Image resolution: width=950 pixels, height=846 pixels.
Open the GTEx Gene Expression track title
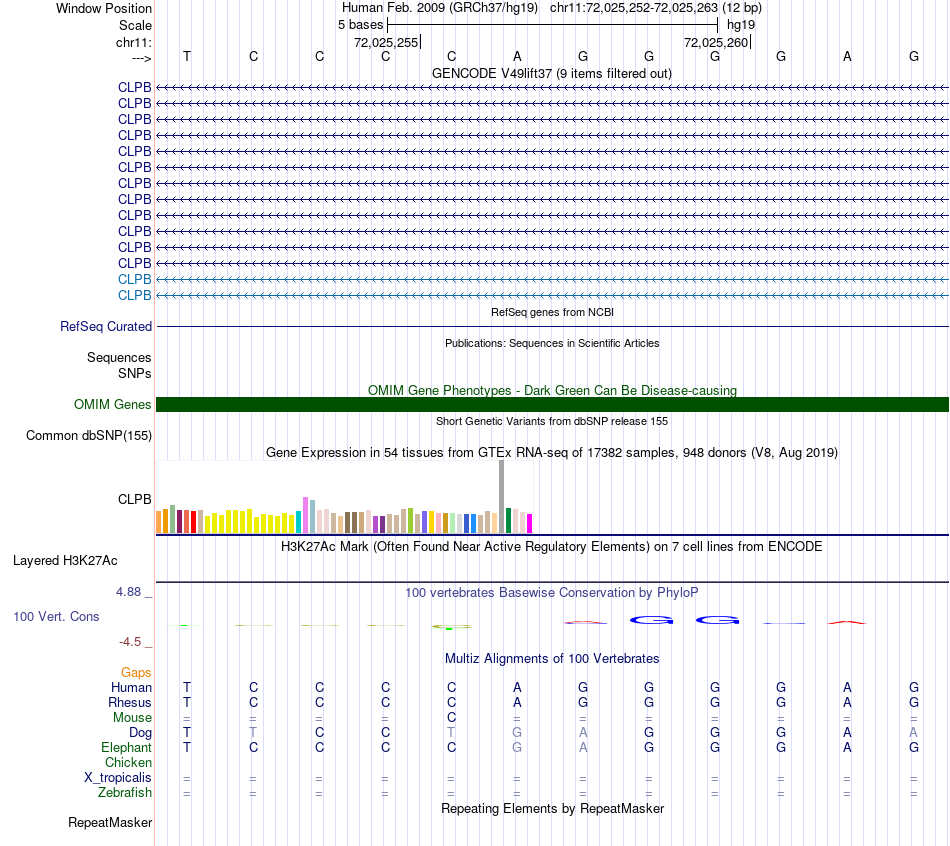pyautogui.click(x=552, y=453)
